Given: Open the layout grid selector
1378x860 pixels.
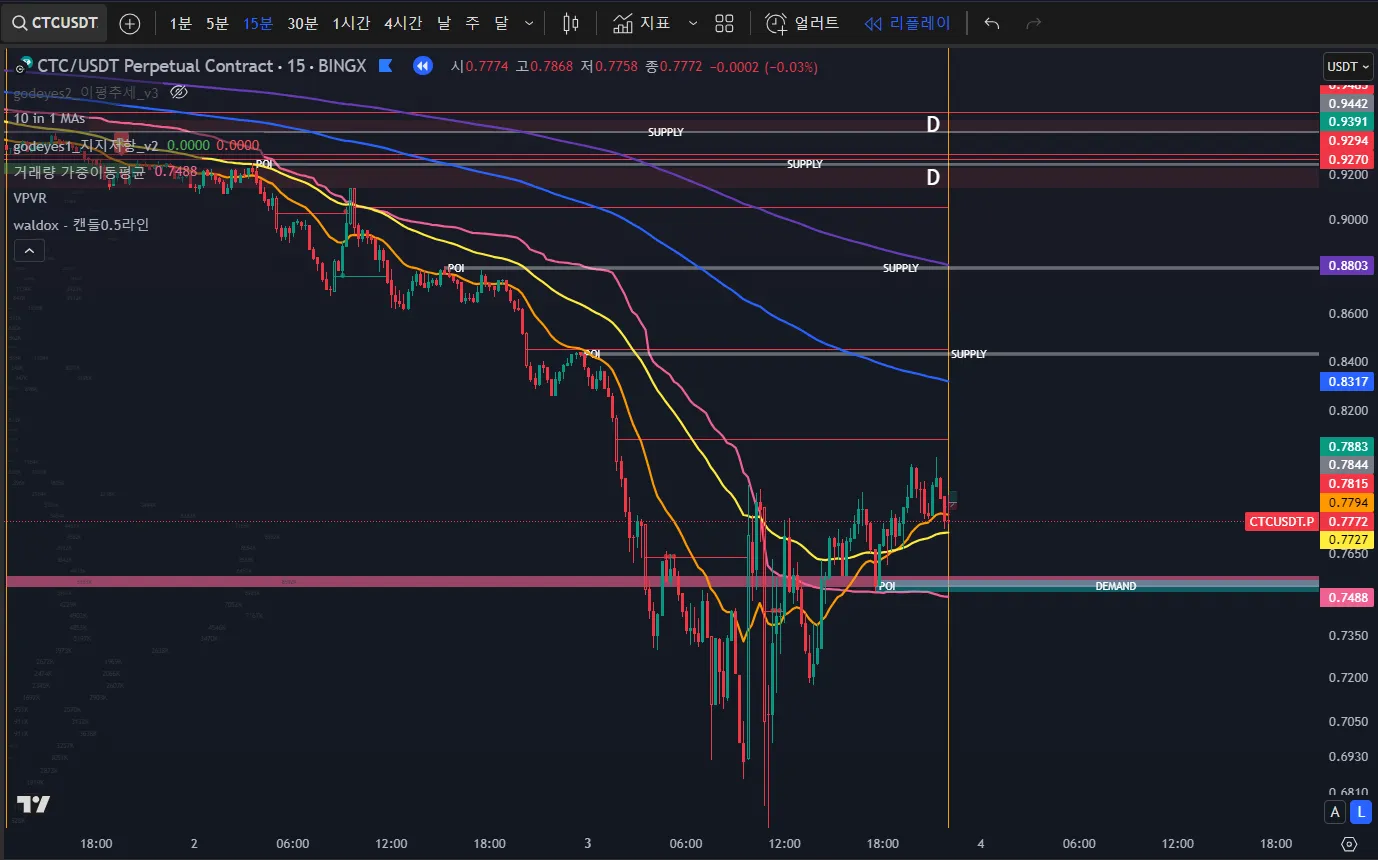Looking at the screenshot, I should click(x=725, y=23).
